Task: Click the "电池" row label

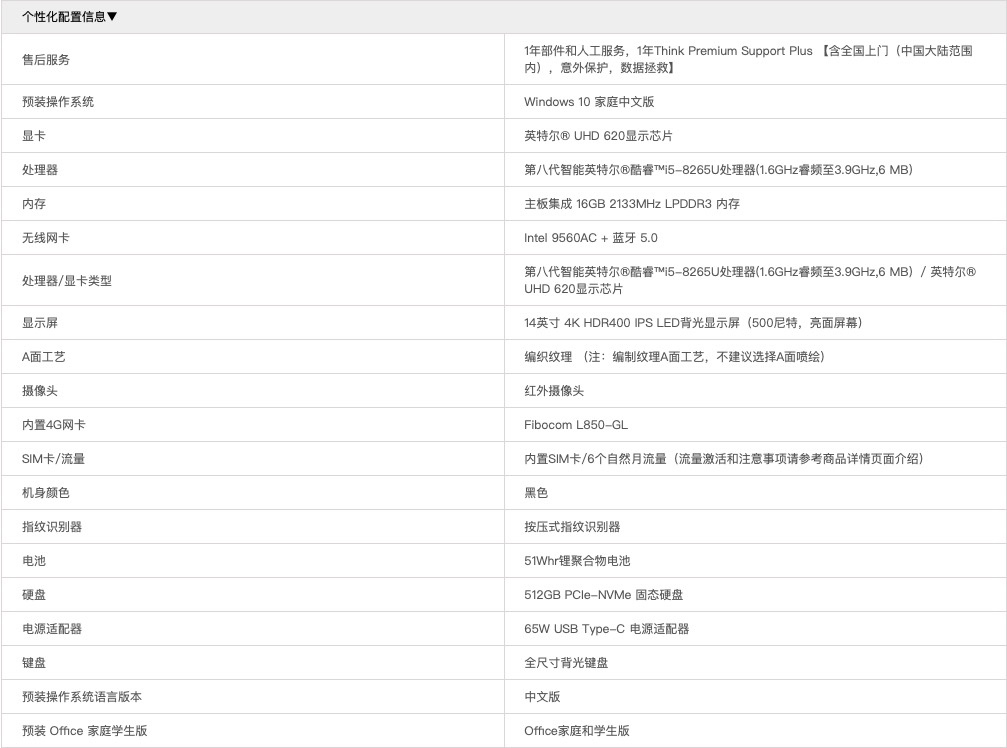Action: pos(33,561)
